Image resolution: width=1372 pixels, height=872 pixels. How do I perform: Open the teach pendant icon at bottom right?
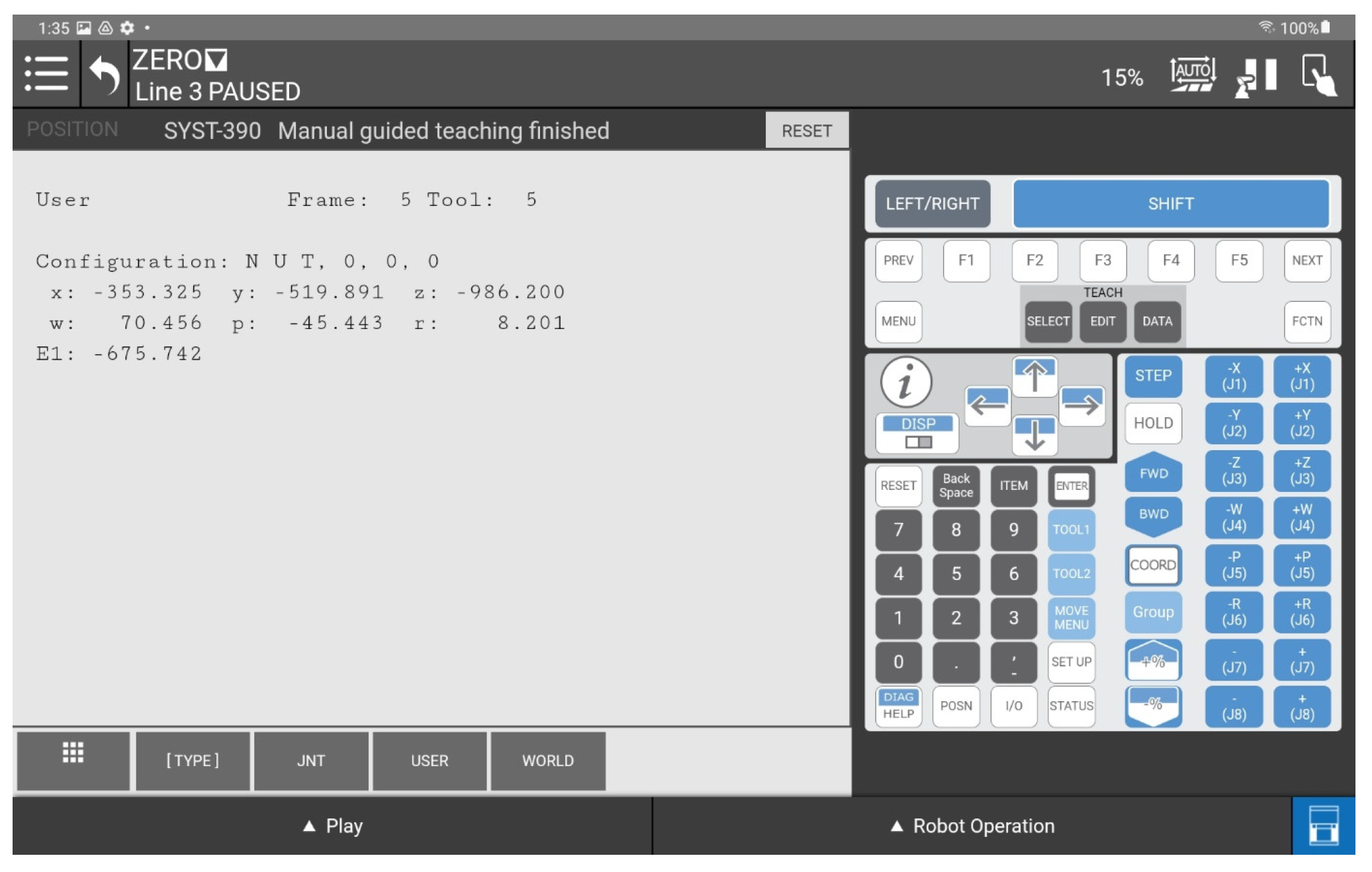pos(1322,824)
